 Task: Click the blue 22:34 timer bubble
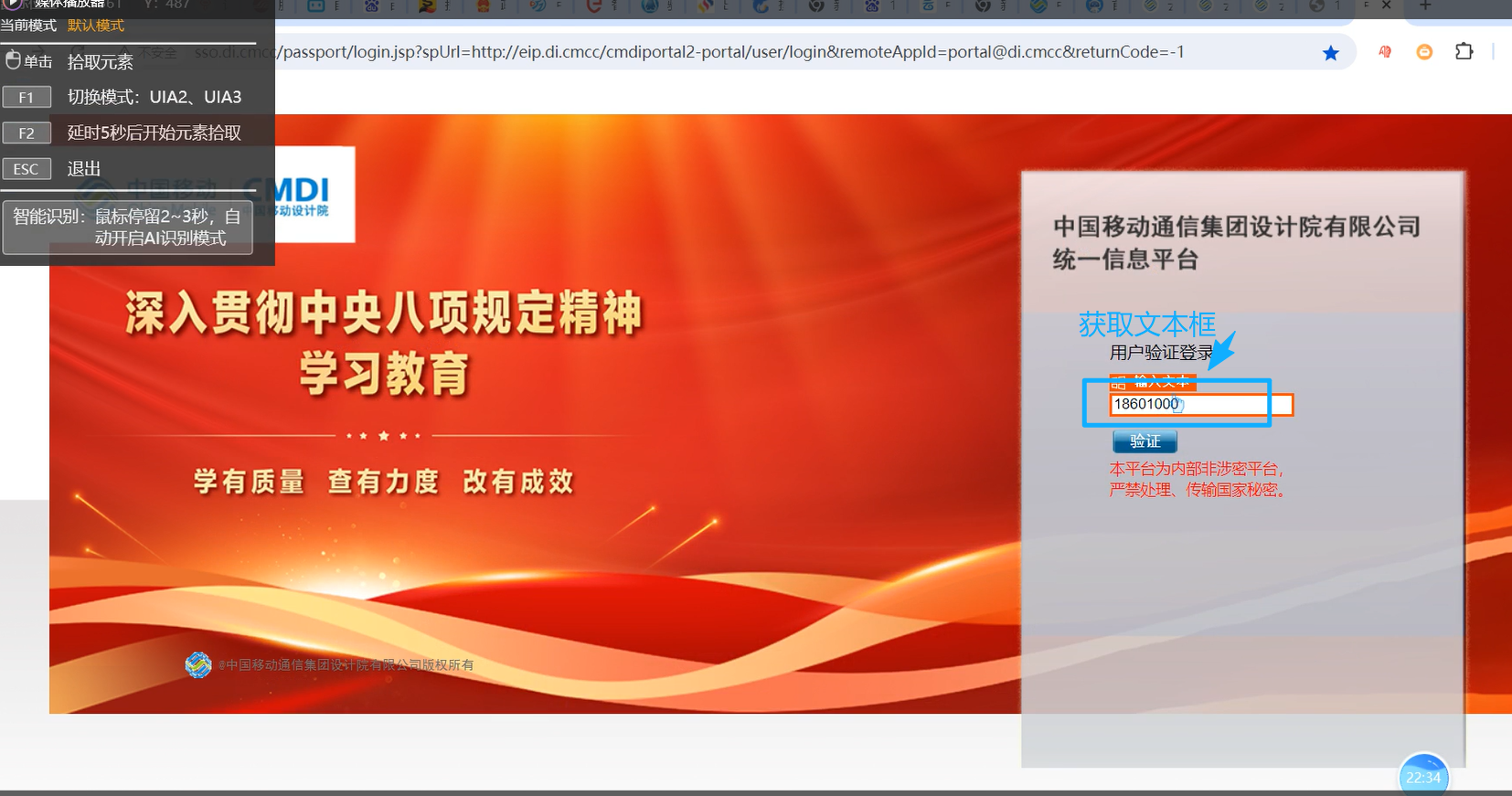point(1423,775)
